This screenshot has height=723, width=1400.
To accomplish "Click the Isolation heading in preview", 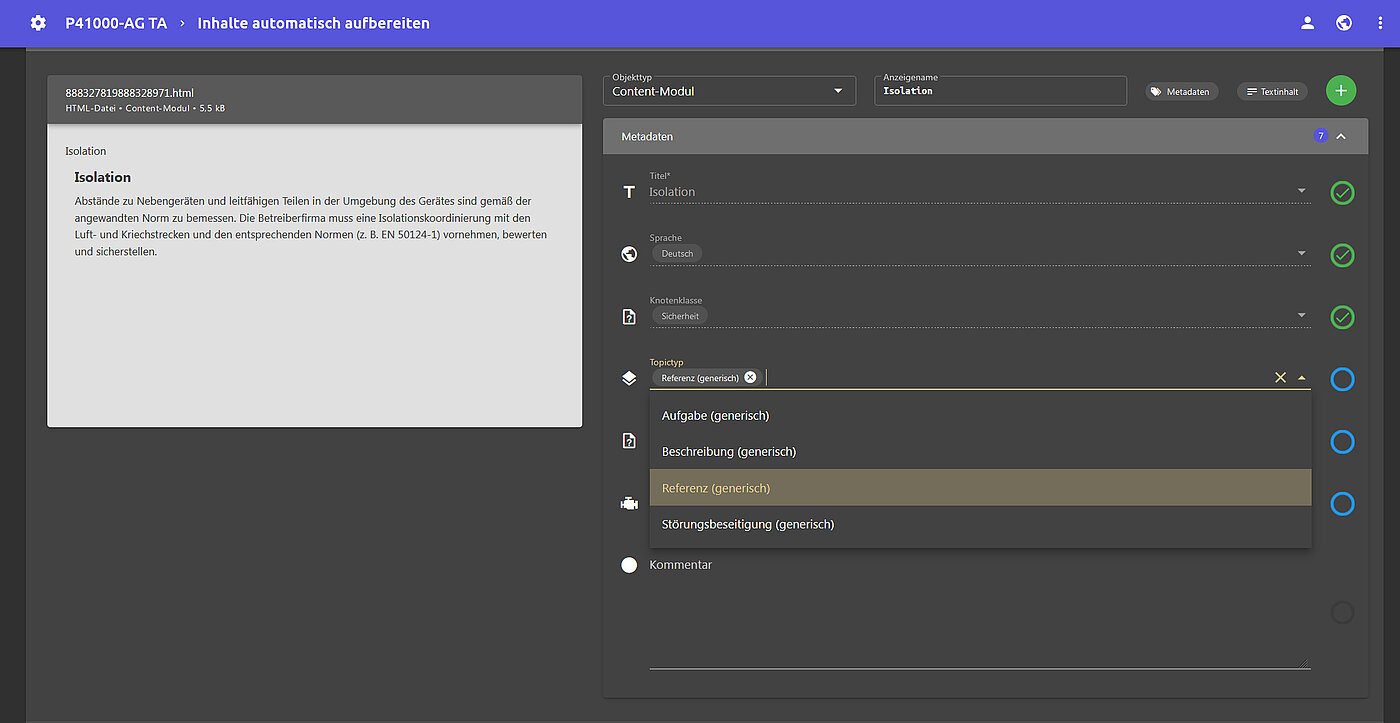I will click(102, 177).
